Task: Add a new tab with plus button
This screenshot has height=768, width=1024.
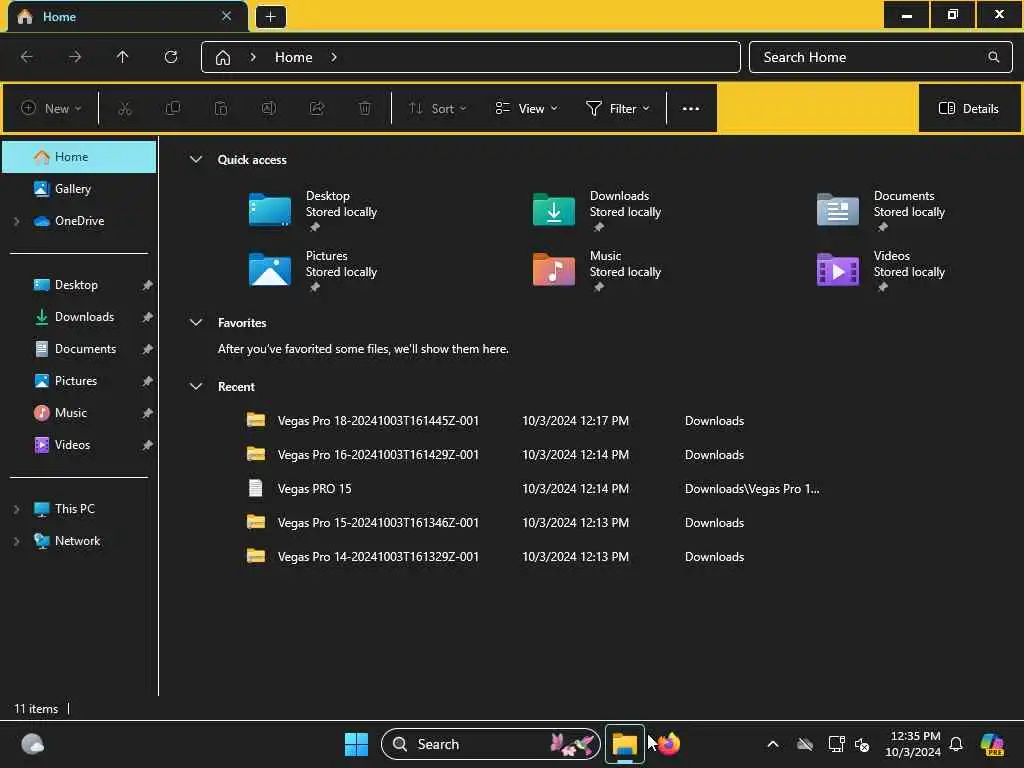Action: coord(270,17)
